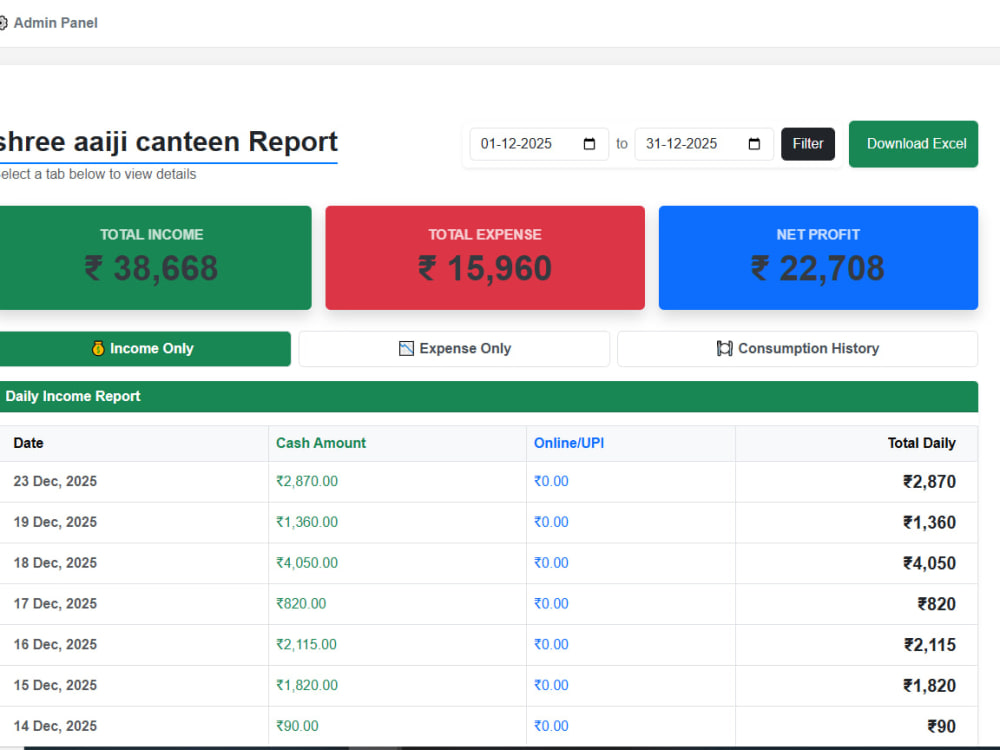The width and height of the screenshot is (1000, 750).
Task: Click Online/UPI ₹0.00 in 23 Dec row
Action: tap(551, 482)
